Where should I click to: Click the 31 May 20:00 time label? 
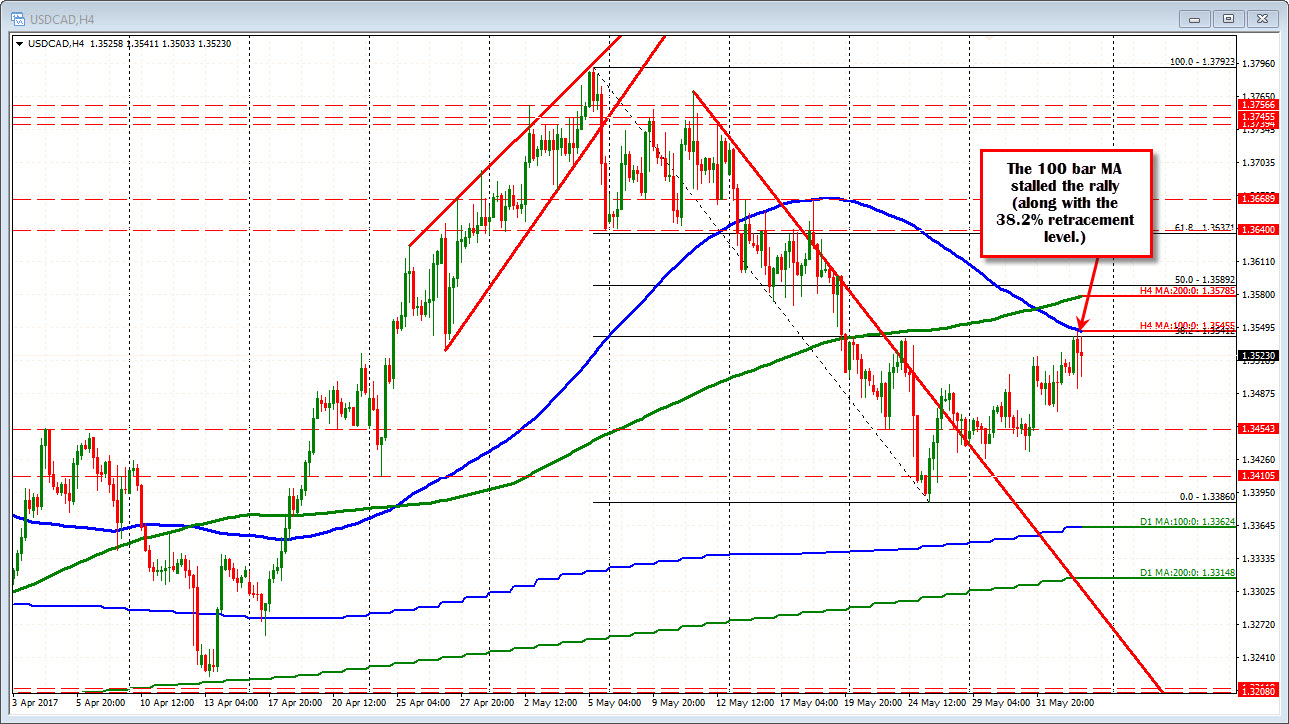pyautogui.click(x=1064, y=704)
